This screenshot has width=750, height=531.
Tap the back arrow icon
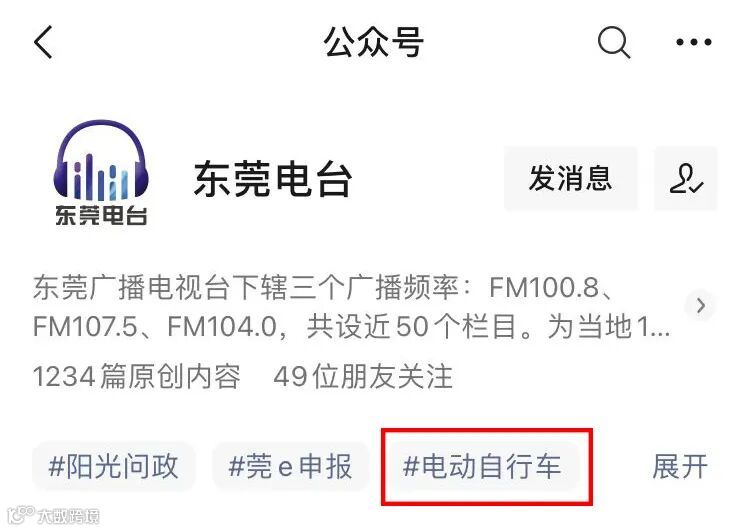43,42
